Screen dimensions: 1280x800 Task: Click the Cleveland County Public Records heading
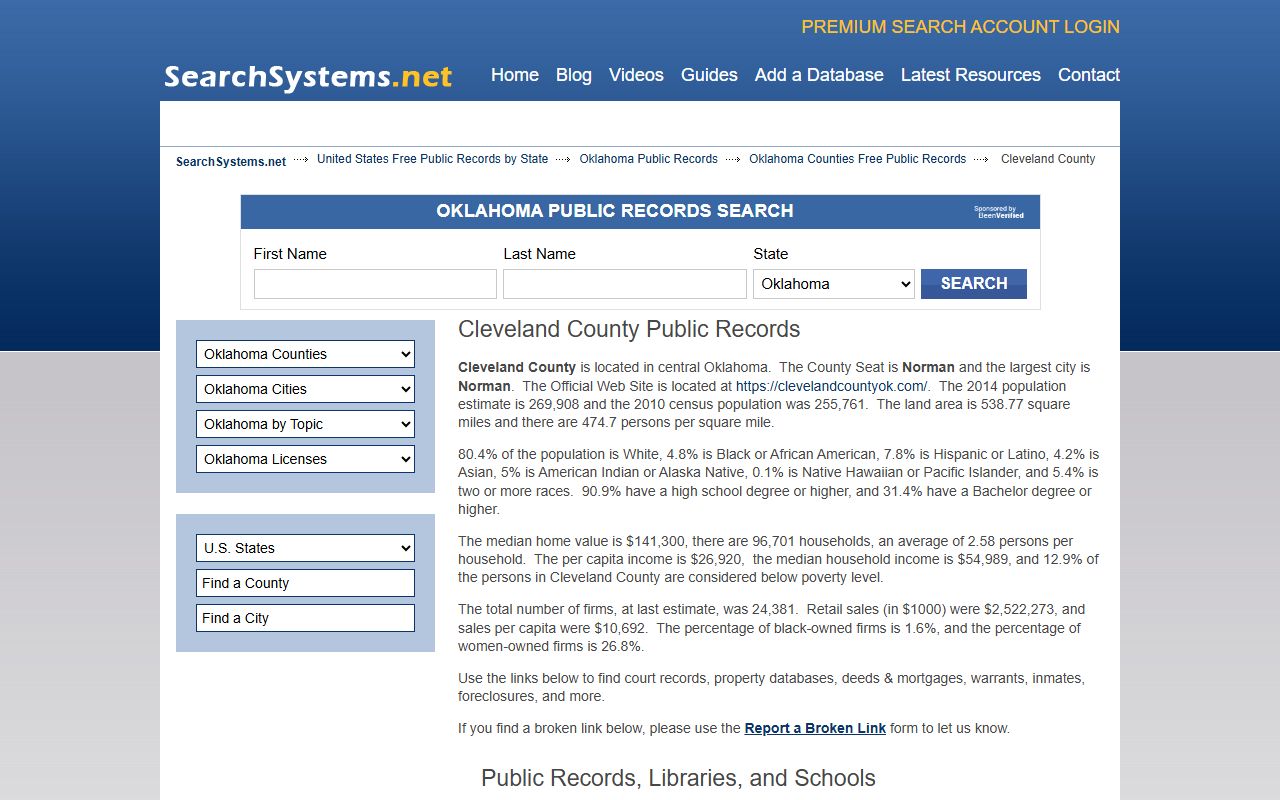[x=629, y=329]
